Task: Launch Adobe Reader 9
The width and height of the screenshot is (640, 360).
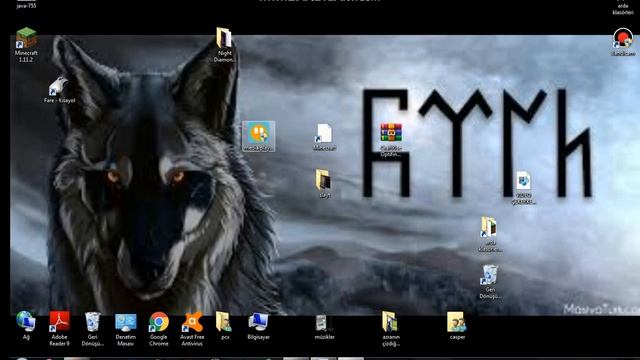Action: (x=60, y=329)
